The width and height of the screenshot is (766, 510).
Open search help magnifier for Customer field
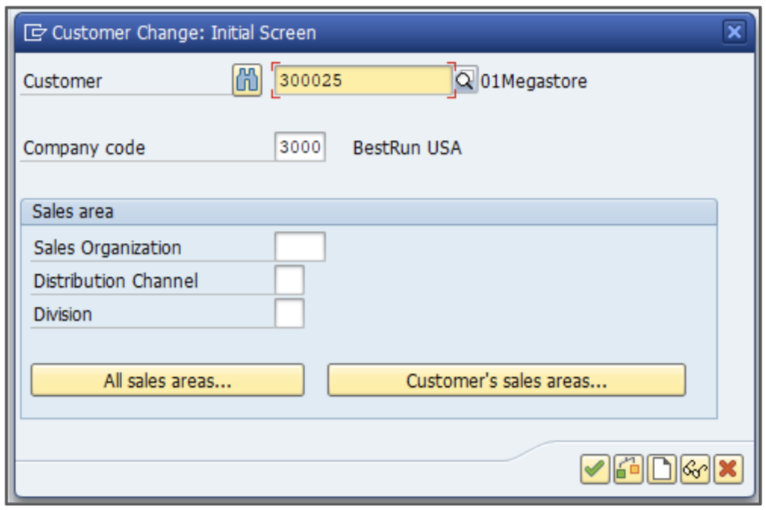coord(466,81)
